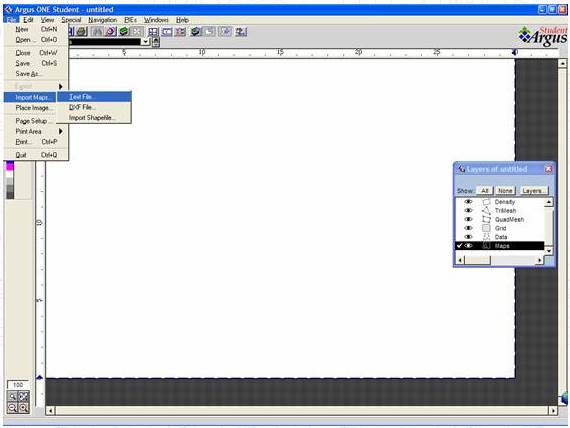This screenshot has width=570, height=428.
Task: Toggle Maps layer visibility eye
Action: [x=469, y=246]
